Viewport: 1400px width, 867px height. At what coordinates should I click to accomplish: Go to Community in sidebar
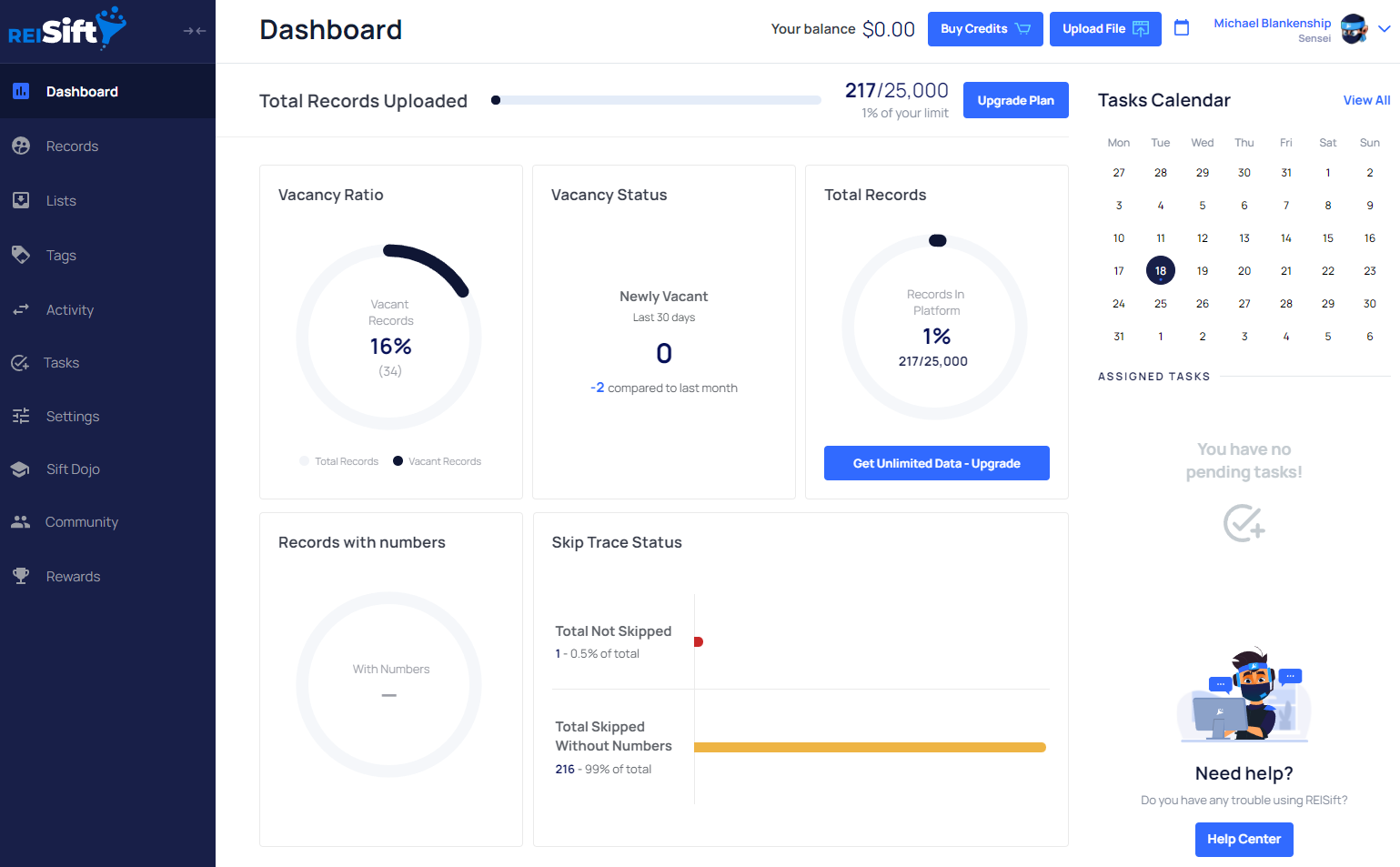click(x=82, y=522)
